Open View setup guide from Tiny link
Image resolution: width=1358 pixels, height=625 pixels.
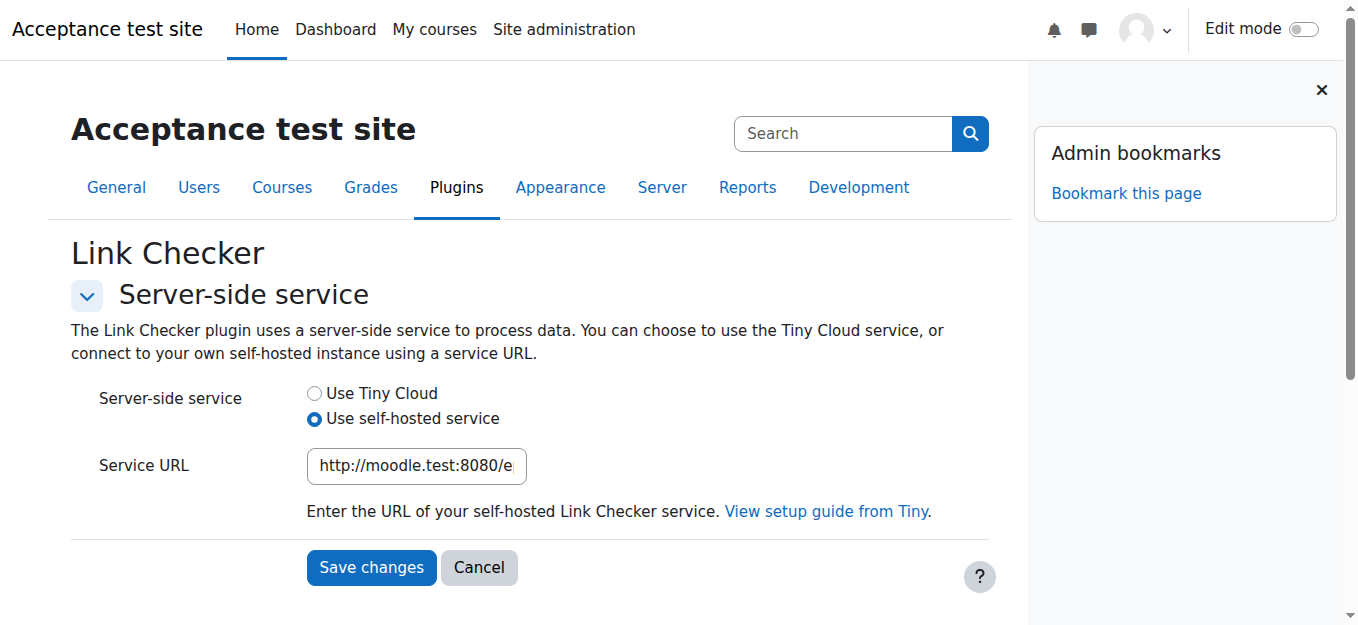coord(826,512)
